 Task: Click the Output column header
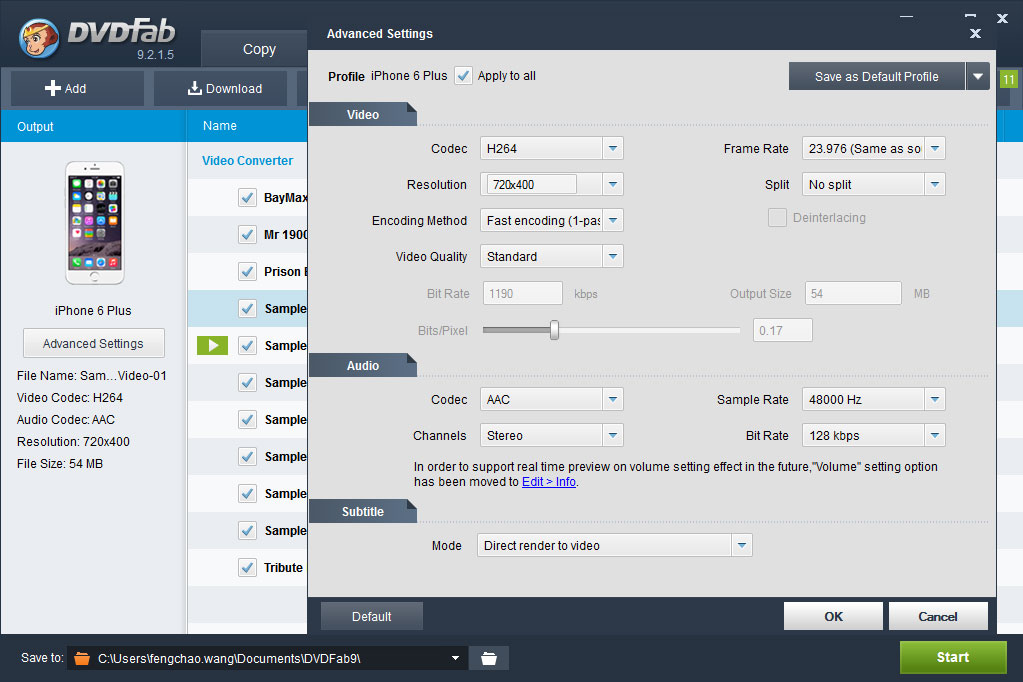coord(93,126)
